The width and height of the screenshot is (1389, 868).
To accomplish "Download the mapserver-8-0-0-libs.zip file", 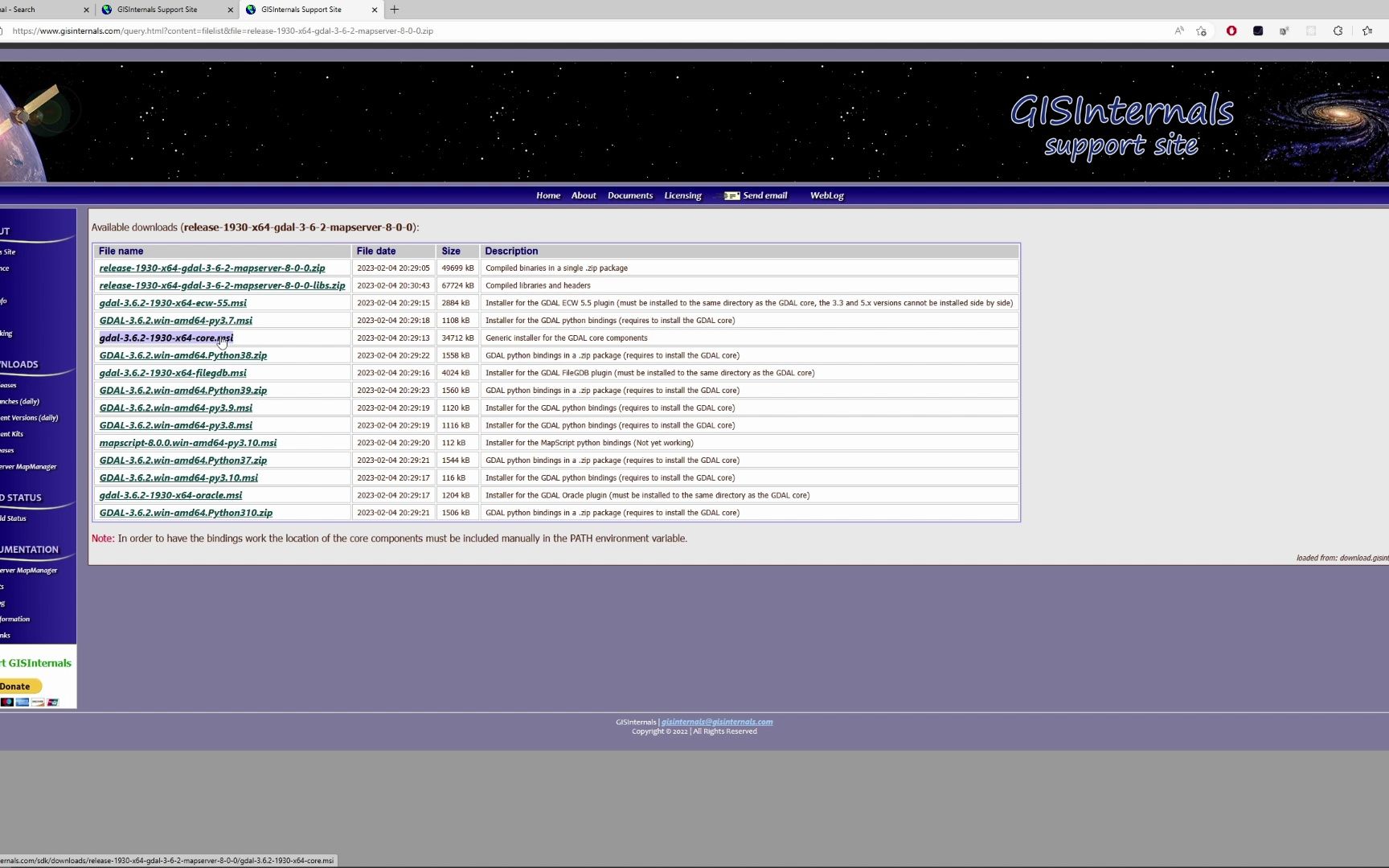I will tap(222, 285).
